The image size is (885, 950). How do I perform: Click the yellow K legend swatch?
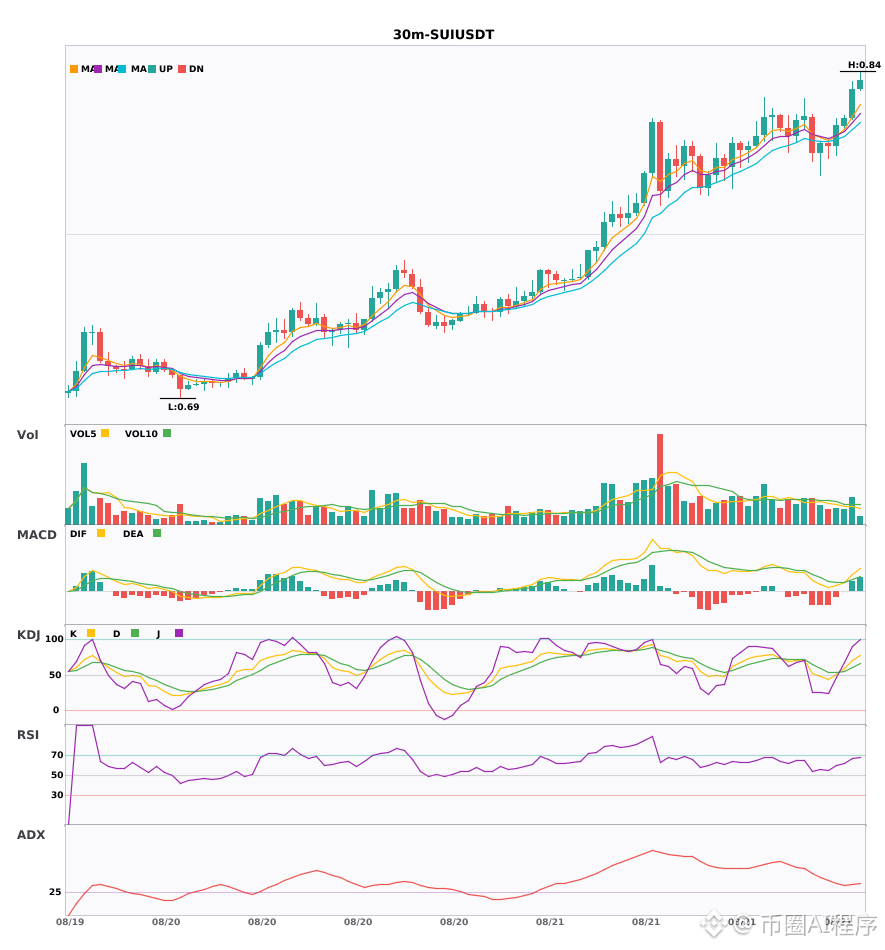coord(91,633)
